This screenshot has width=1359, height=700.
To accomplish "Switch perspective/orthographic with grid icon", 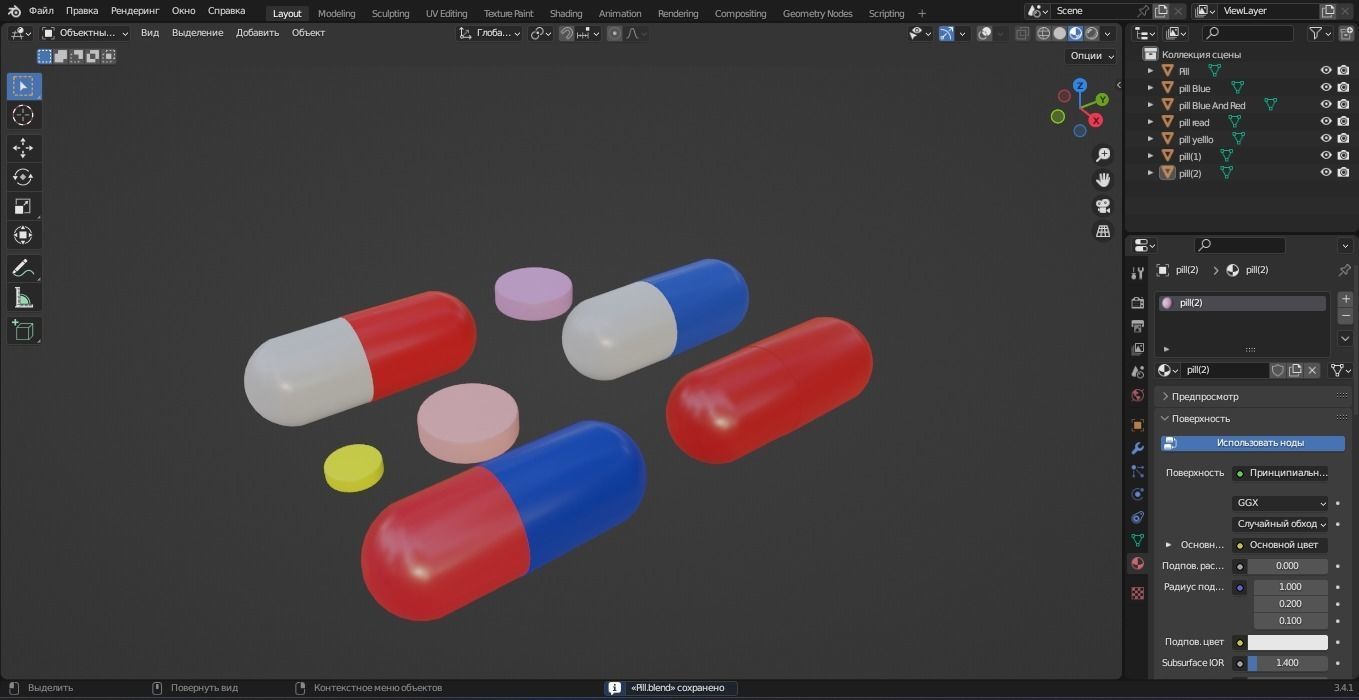I will pos(1103,231).
